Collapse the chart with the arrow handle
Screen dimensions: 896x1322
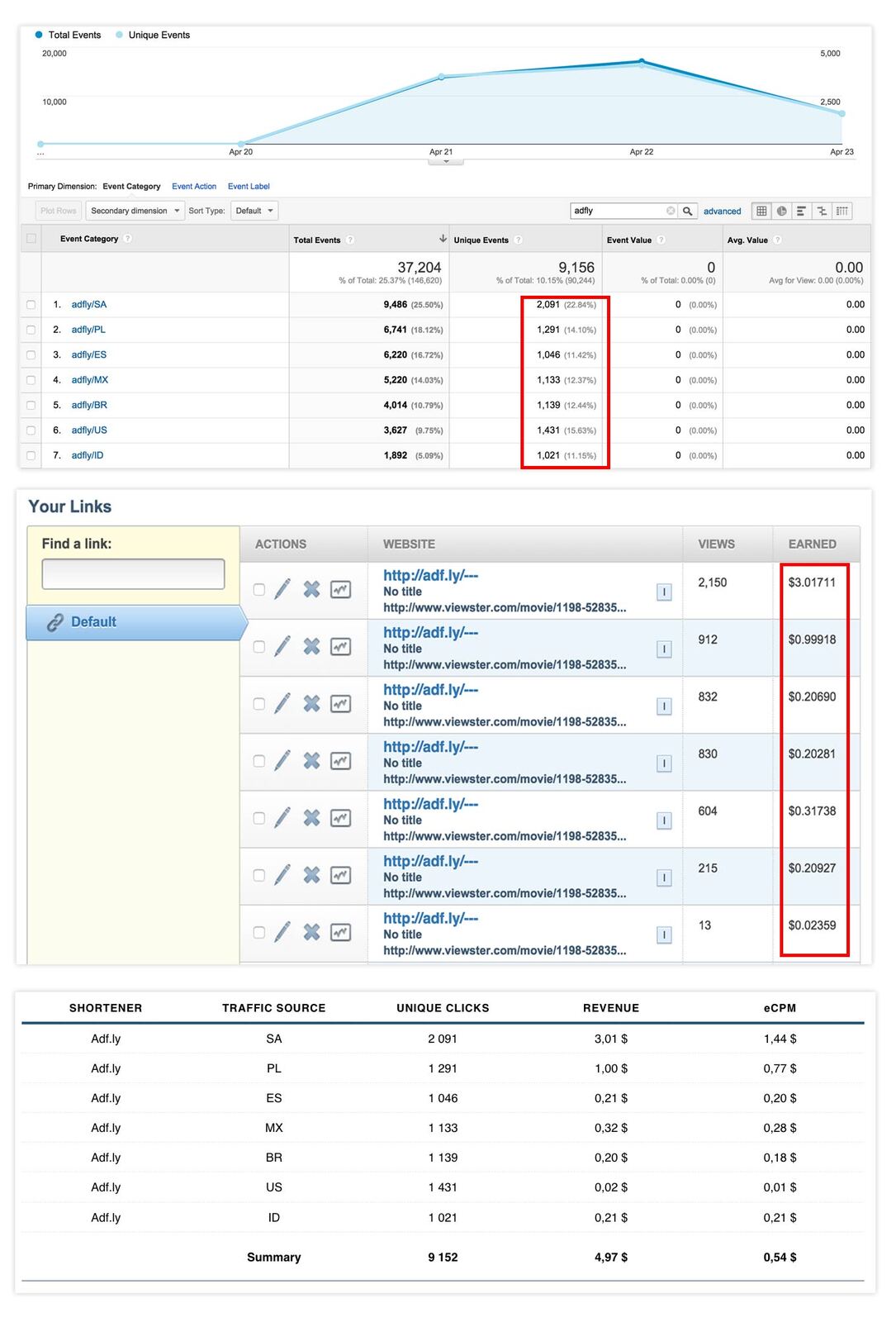tap(446, 162)
